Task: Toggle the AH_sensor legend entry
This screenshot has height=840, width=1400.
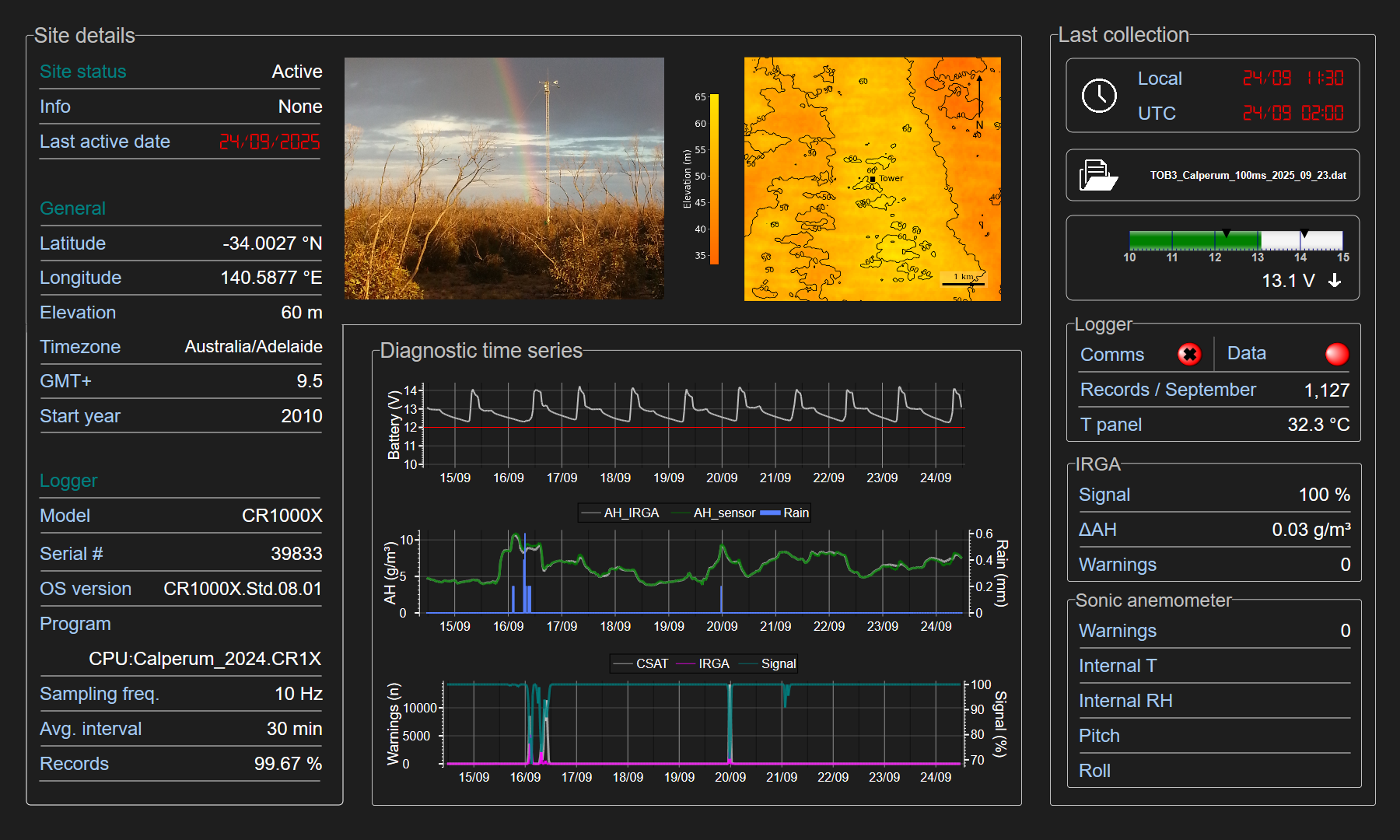Action: click(x=723, y=513)
